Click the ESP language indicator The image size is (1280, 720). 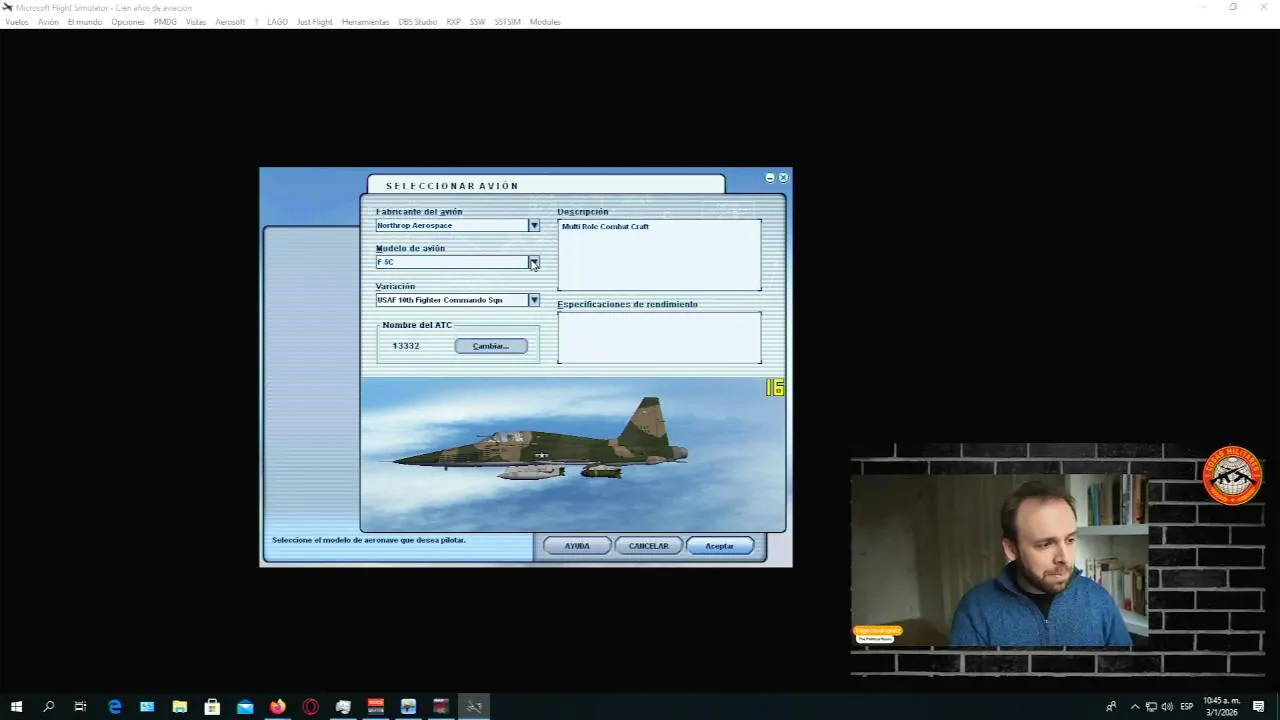1187,707
